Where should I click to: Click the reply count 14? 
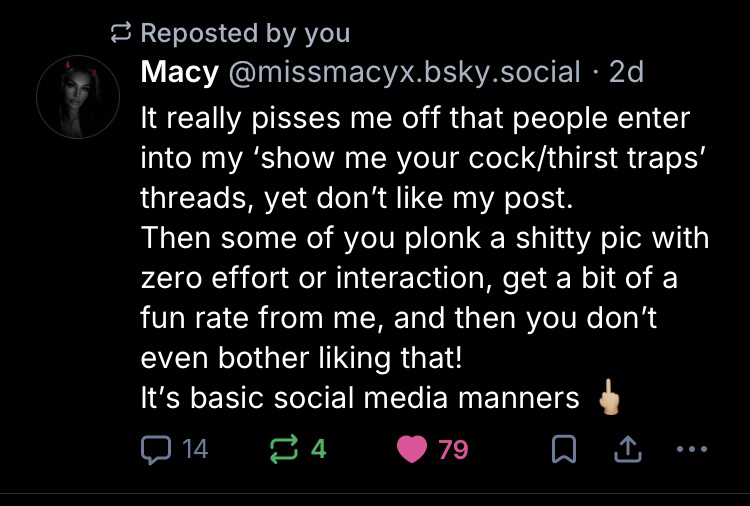tap(195, 450)
